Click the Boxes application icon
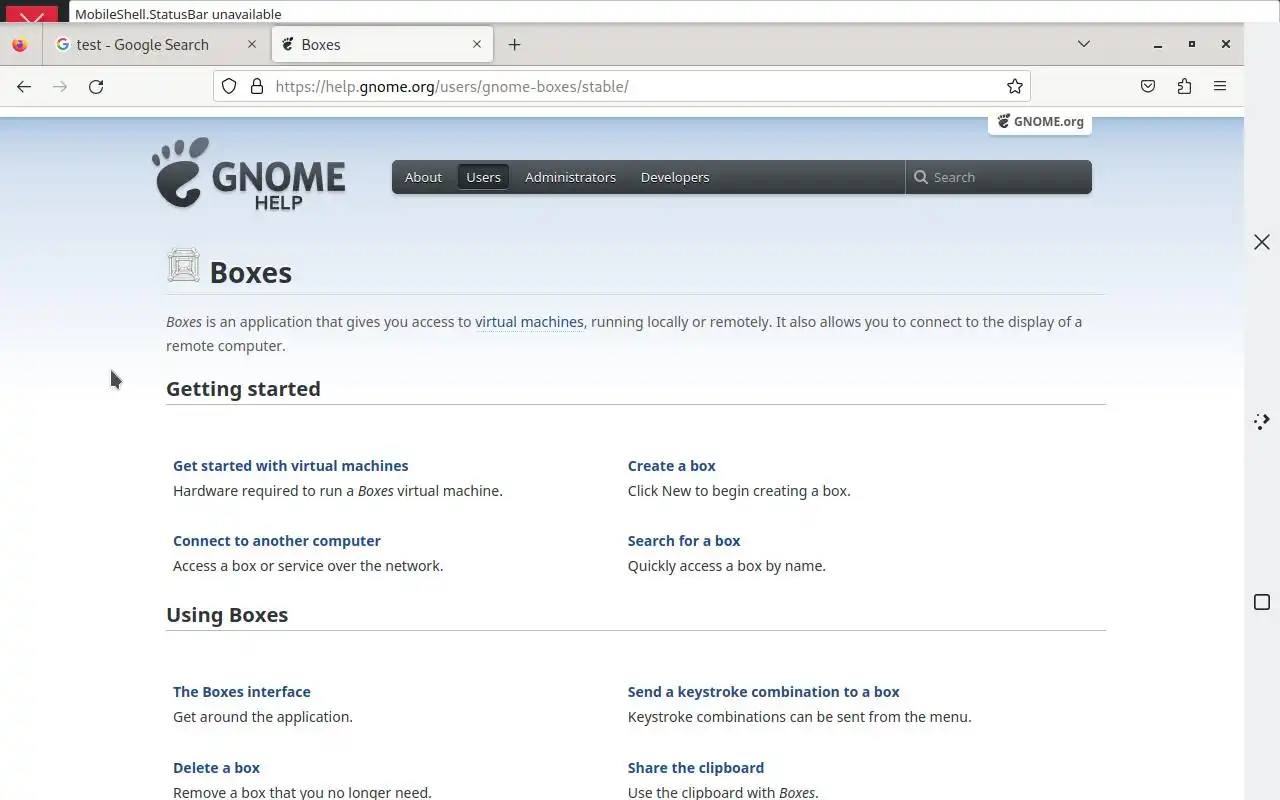1280x800 pixels. point(183,266)
